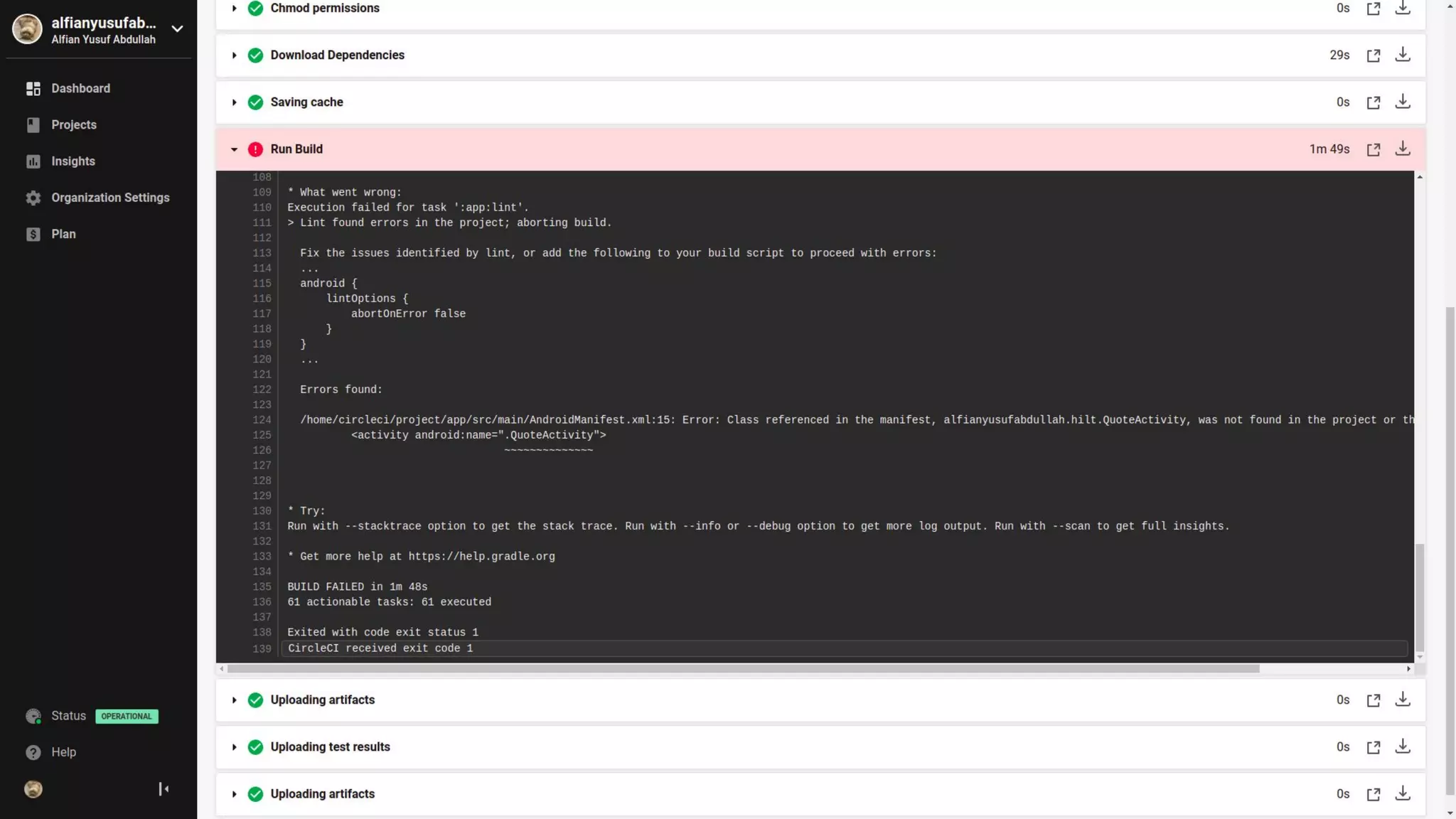The image size is (1456, 819).
Task: Download the Download Dependencies log
Action: coord(1402,55)
